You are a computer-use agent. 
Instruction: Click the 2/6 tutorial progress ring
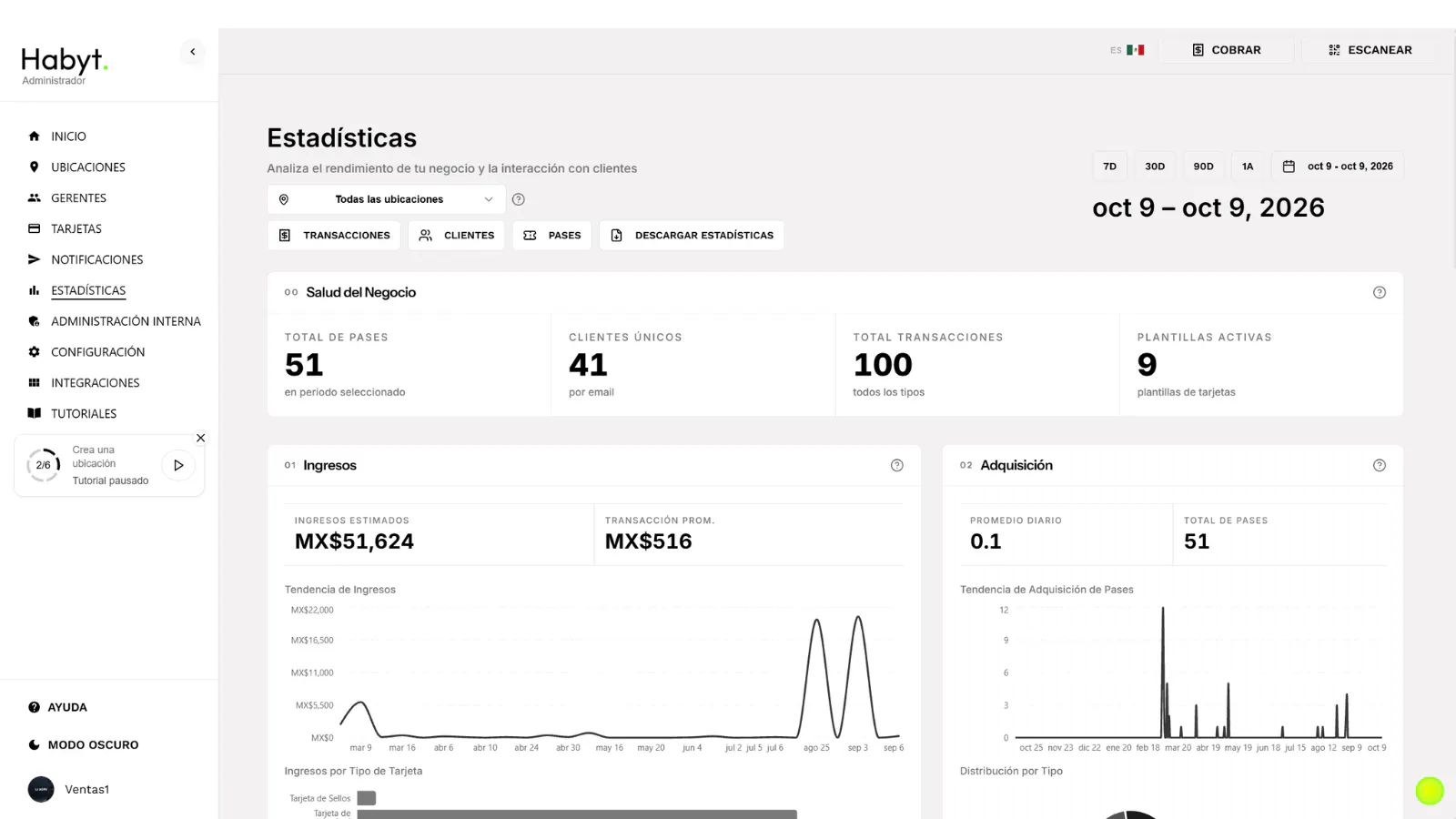tap(44, 465)
